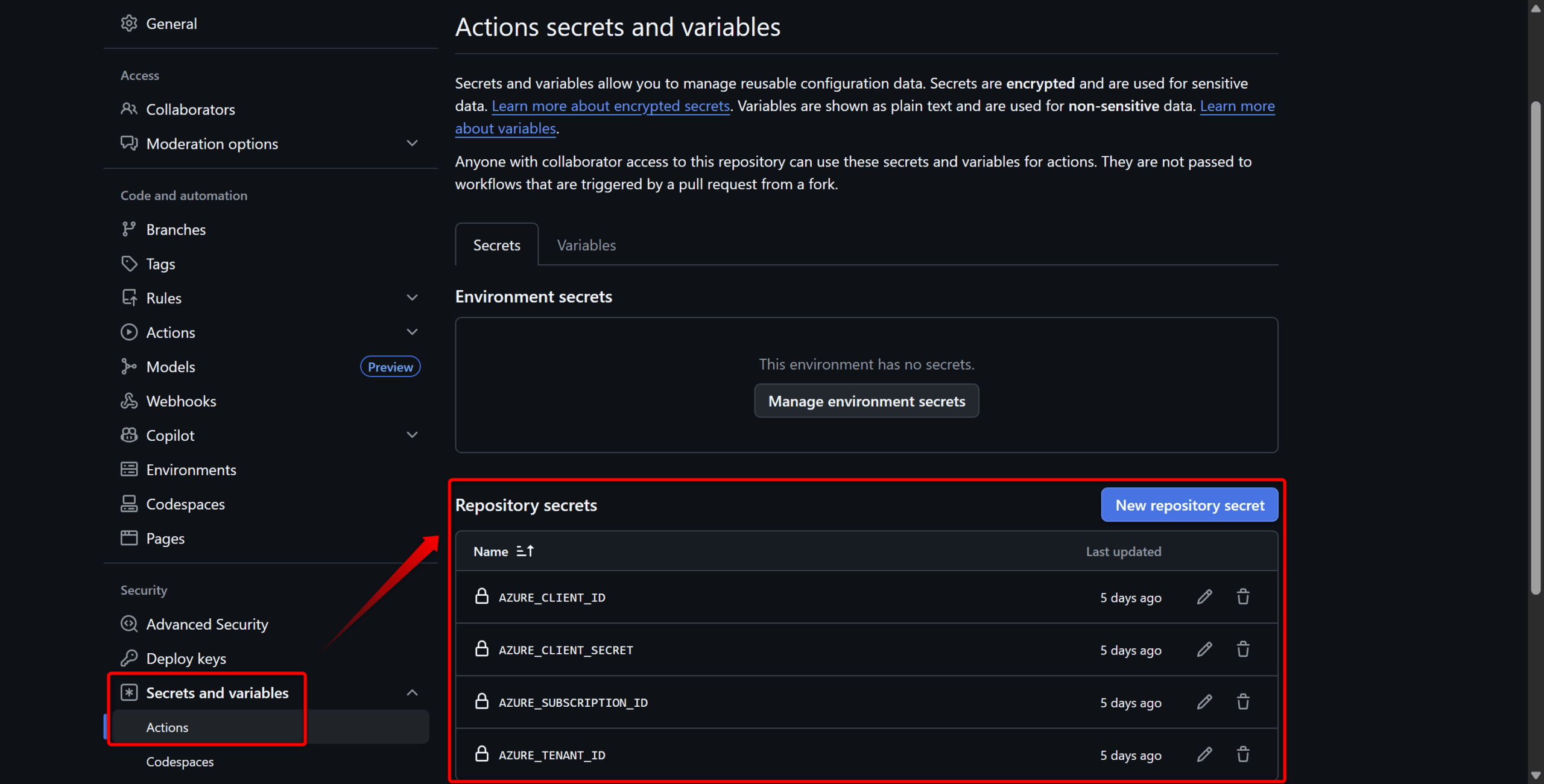Sort secrets by Name column arrow
Image resolution: width=1544 pixels, height=784 pixels.
coord(525,551)
